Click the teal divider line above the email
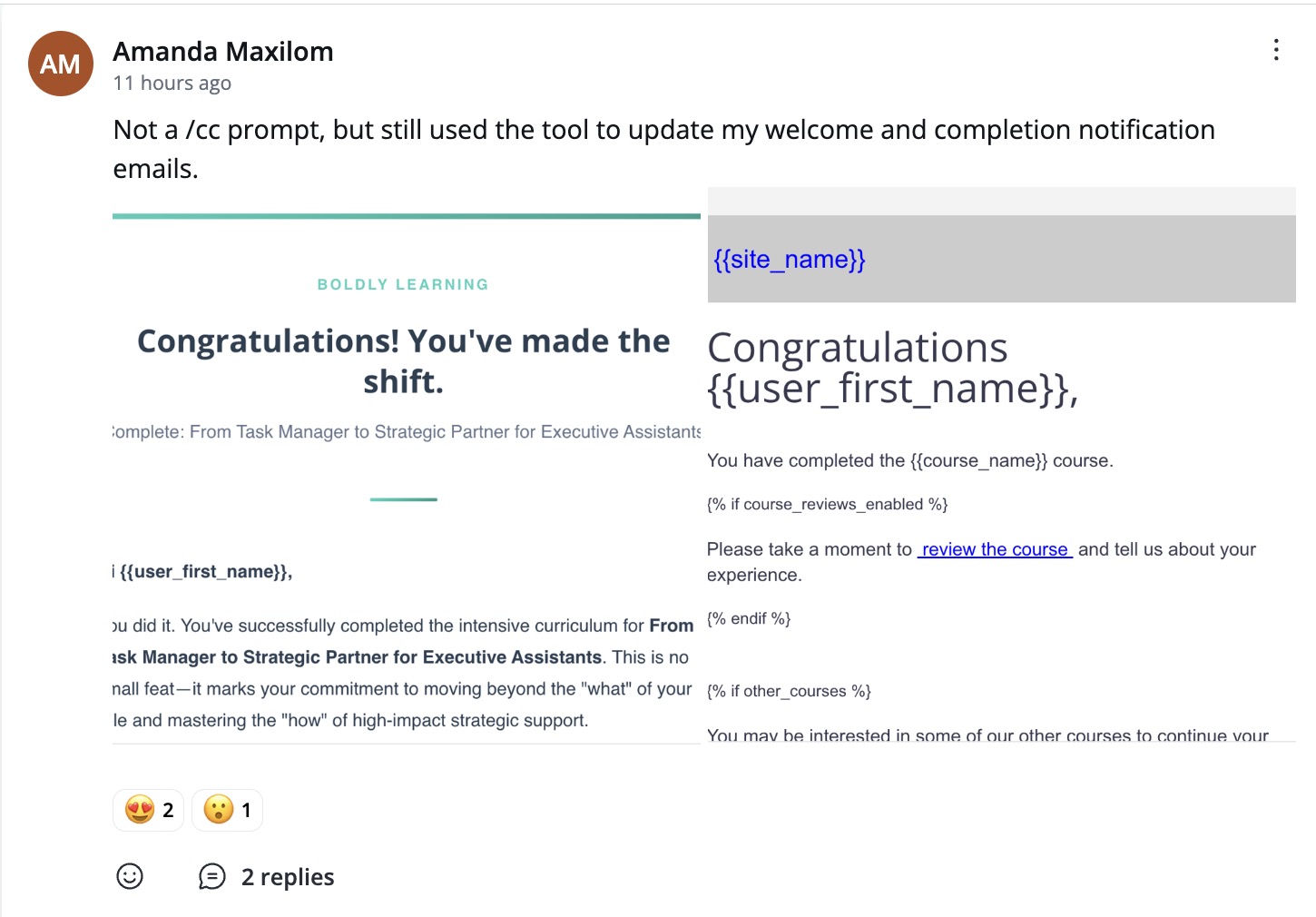Screen dimensions: 1316x917 coord(404,215)
